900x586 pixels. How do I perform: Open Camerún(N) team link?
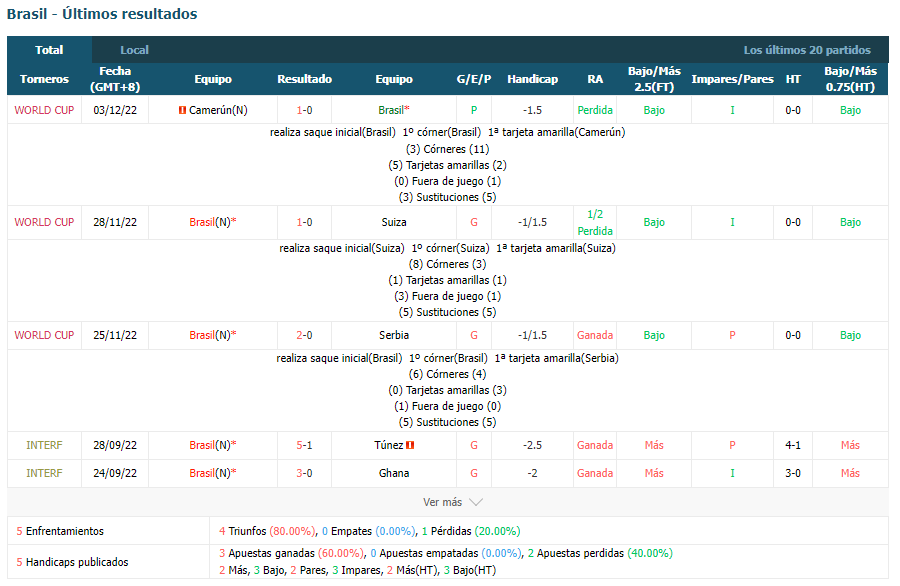click(x=218, y=110)
